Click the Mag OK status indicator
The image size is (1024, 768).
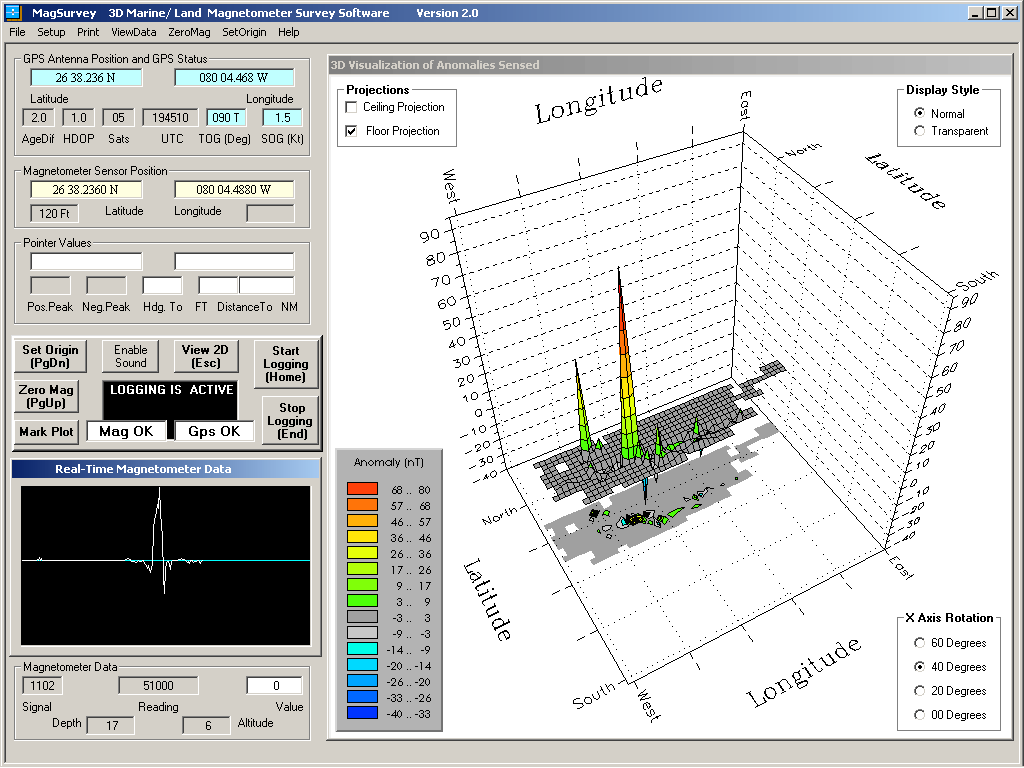(127, 430)
